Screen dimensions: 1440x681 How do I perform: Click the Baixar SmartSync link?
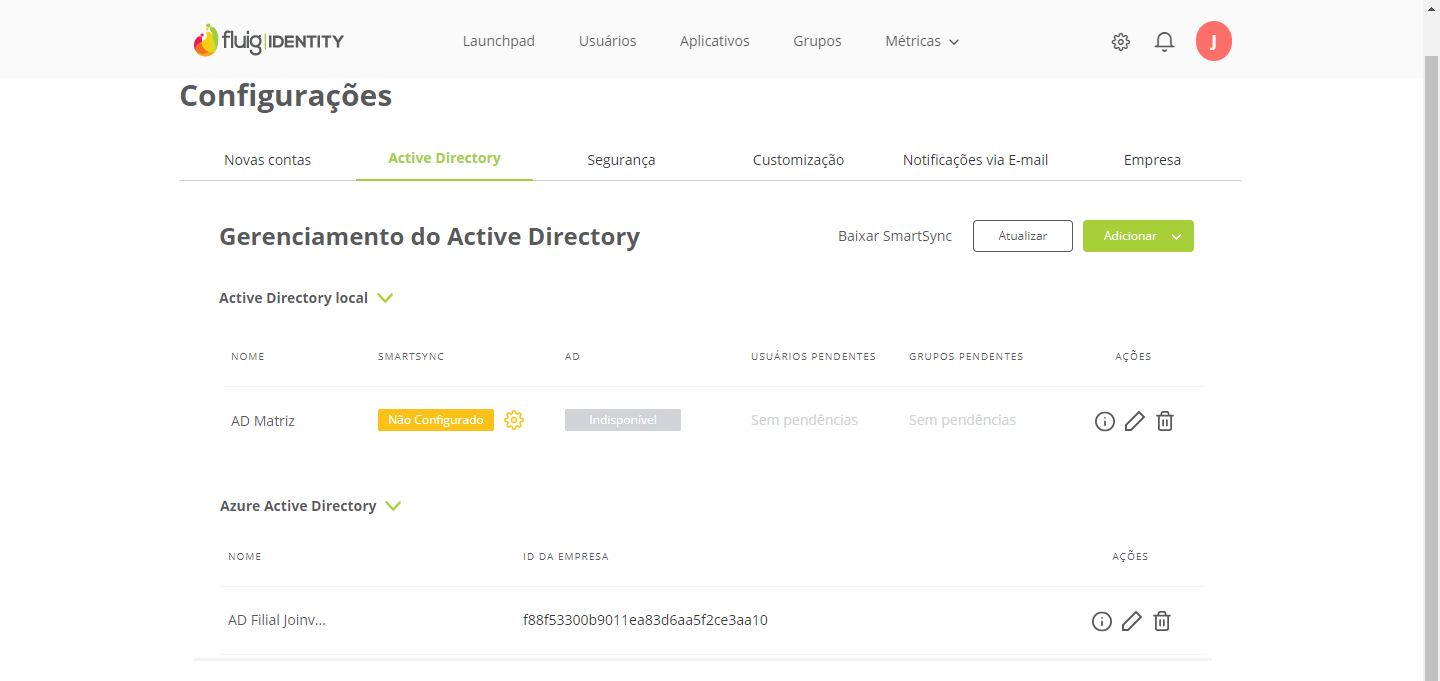895,236
